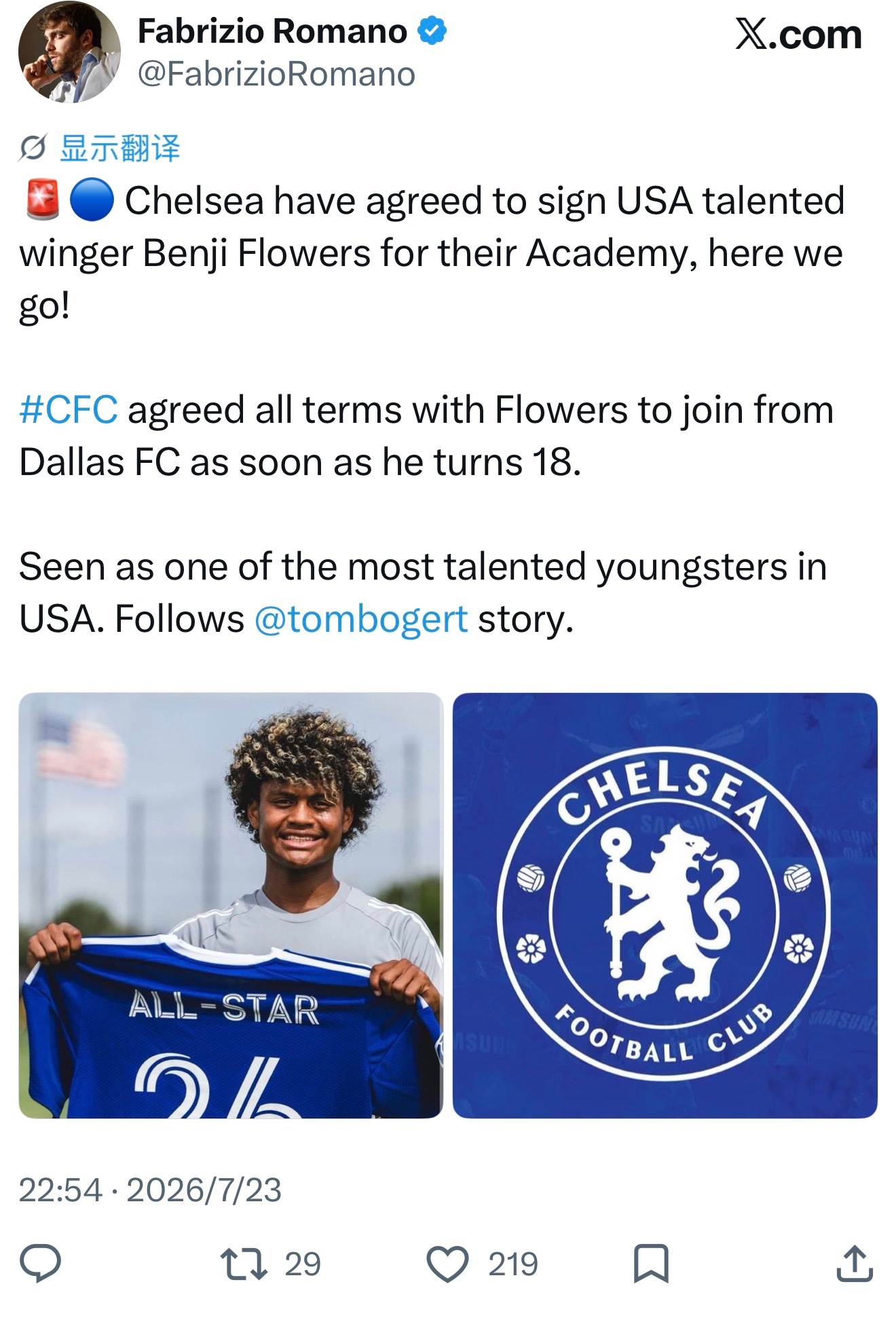The width and height of the screenshot is (896, 1318).
Task: Click the translate icon beside 显示翻译
Action: (x=33, y=148)
